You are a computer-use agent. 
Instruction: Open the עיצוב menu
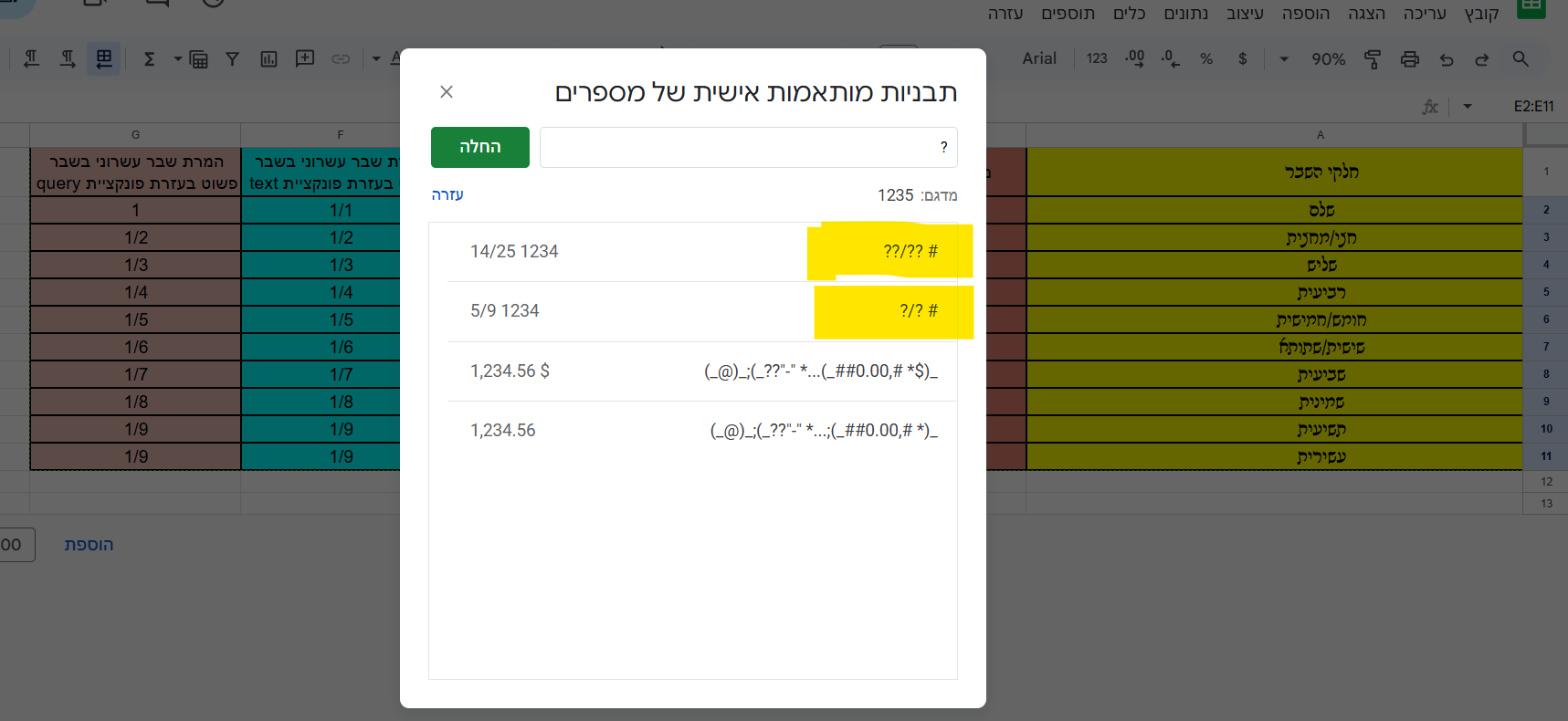pyautogui.click(x=1245, y=14)
